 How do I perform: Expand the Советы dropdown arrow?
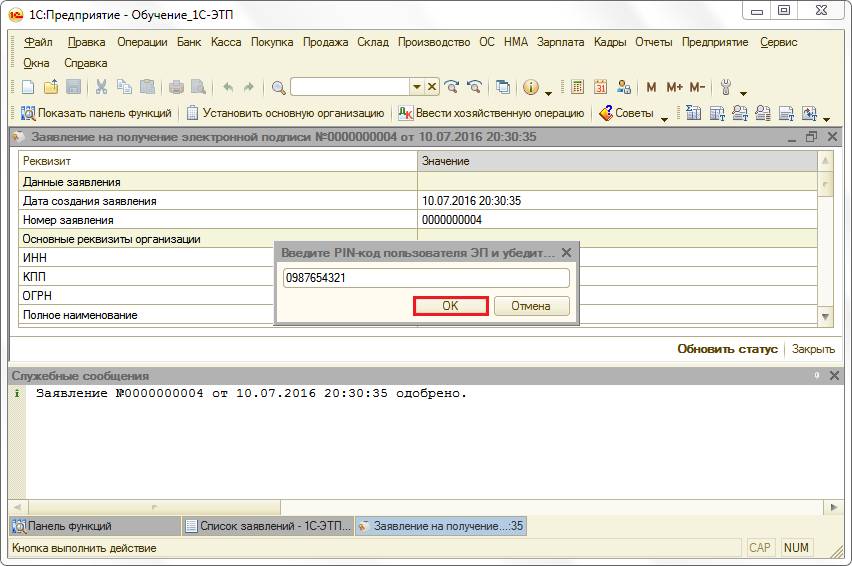(x=664, y=119)
